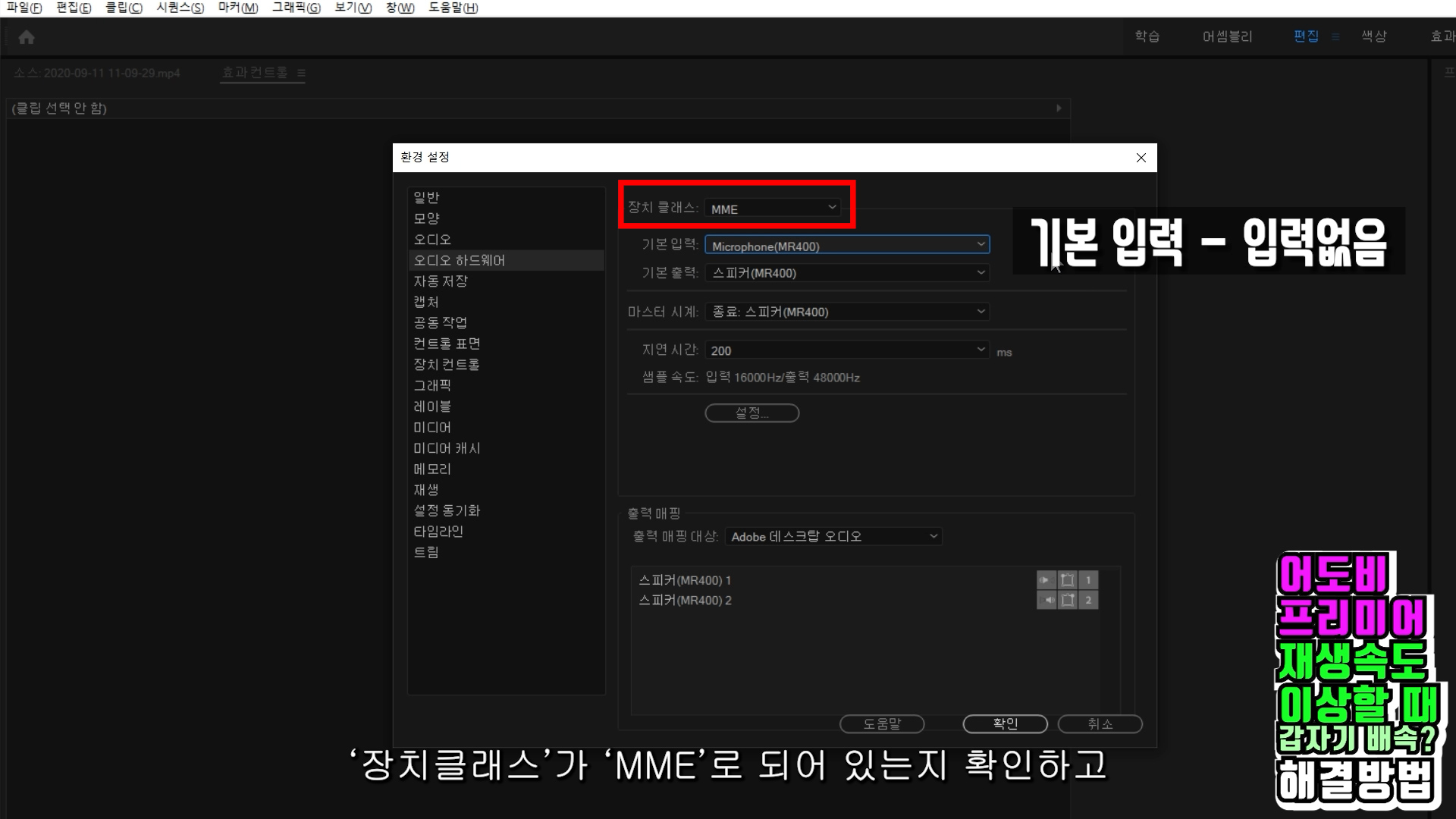Expand 기본 출력 스피커(MR400) dropdown
The image size is (1456, 819).
coord(847,272)
